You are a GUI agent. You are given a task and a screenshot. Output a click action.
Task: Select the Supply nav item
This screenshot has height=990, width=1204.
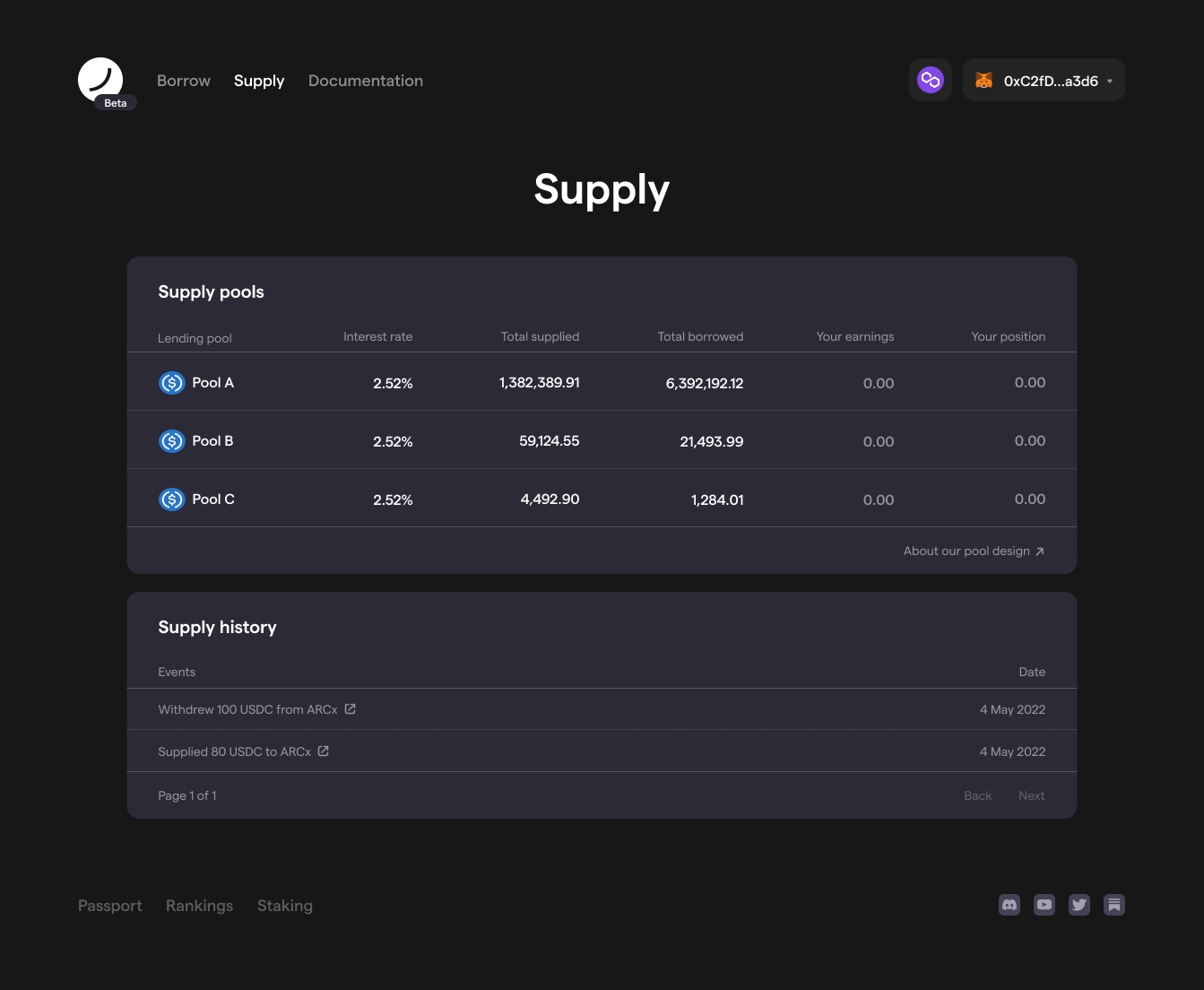coord(258,80)
